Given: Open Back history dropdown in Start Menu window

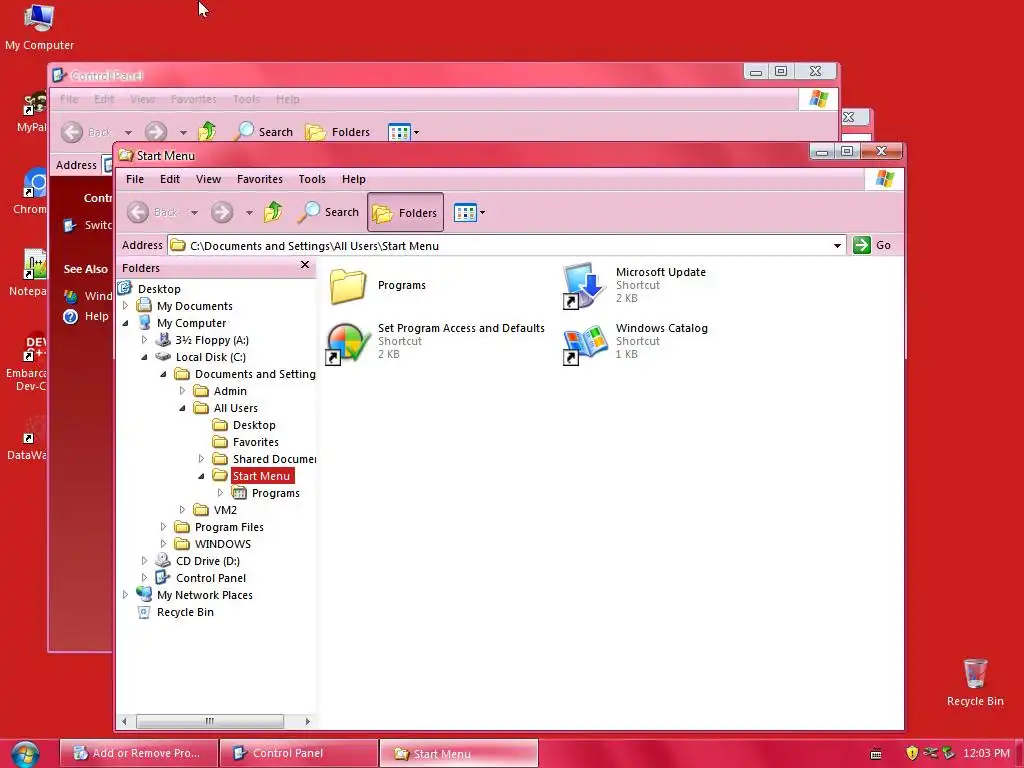Looking at the screenshot, I should tap(194, 212).
